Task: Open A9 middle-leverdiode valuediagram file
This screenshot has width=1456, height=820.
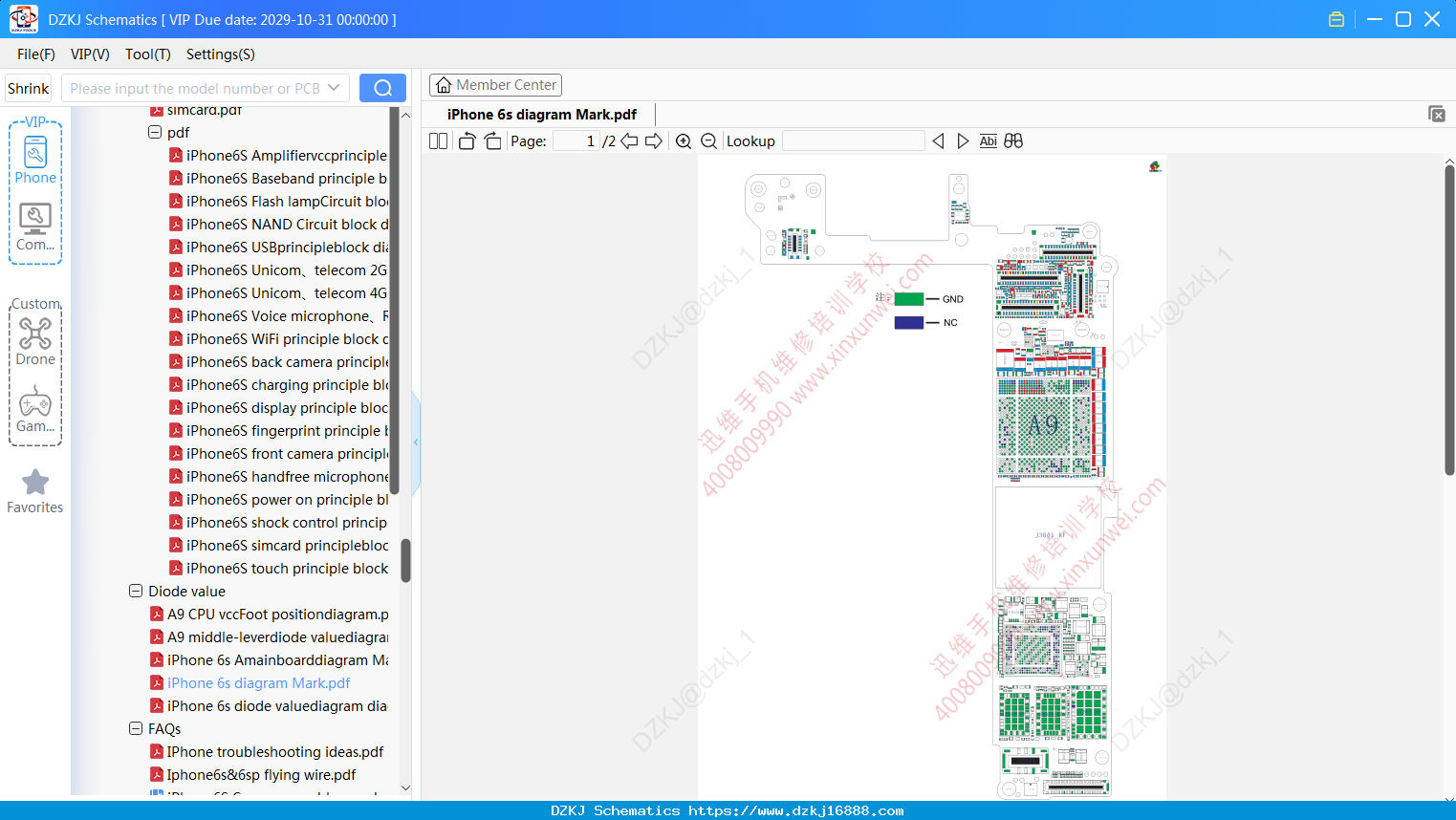Action: [x=277, y=637]
